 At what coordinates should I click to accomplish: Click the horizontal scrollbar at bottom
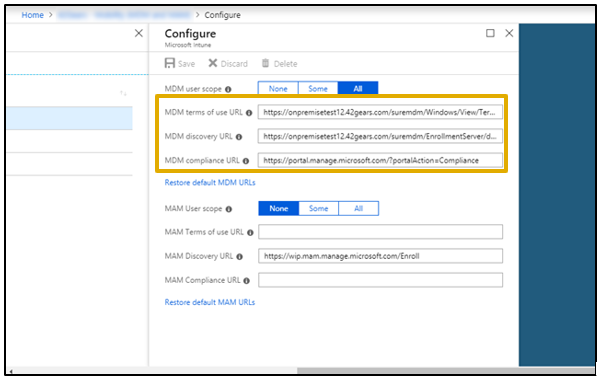(446, 371)
